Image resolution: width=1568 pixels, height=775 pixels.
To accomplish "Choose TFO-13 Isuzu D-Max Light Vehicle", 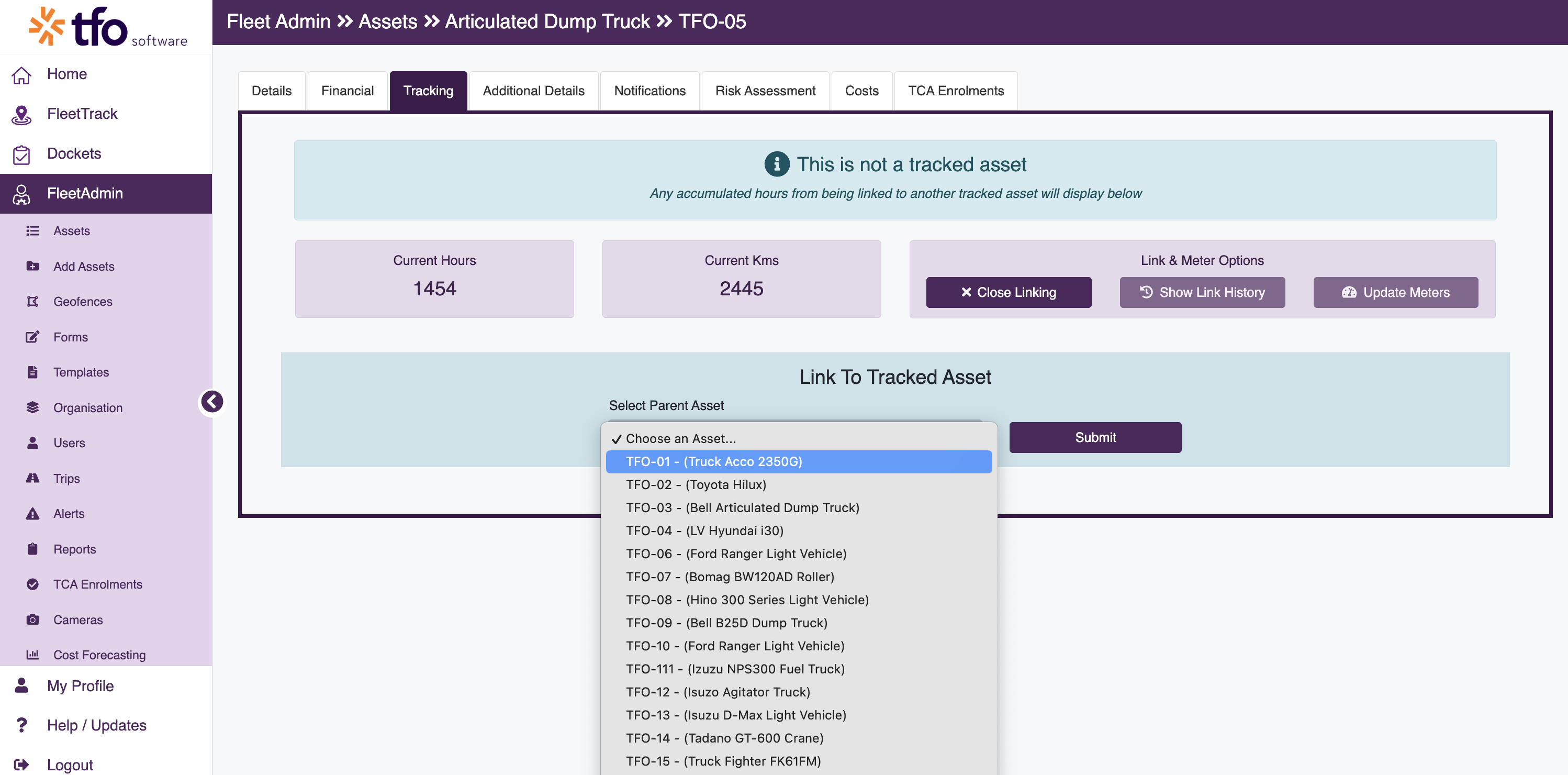I will (799, 715).
